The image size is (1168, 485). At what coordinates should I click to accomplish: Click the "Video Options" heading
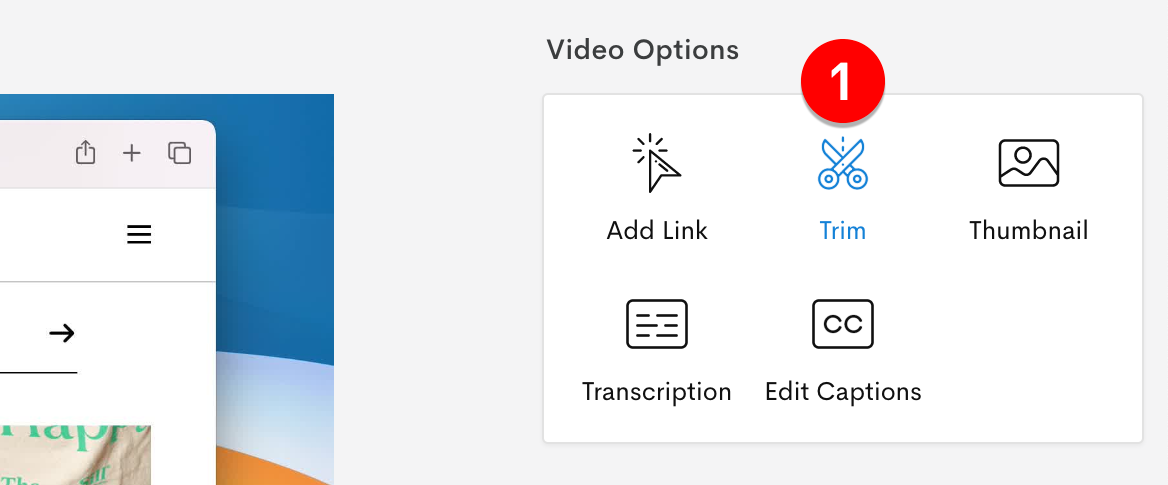click(642, 49)
